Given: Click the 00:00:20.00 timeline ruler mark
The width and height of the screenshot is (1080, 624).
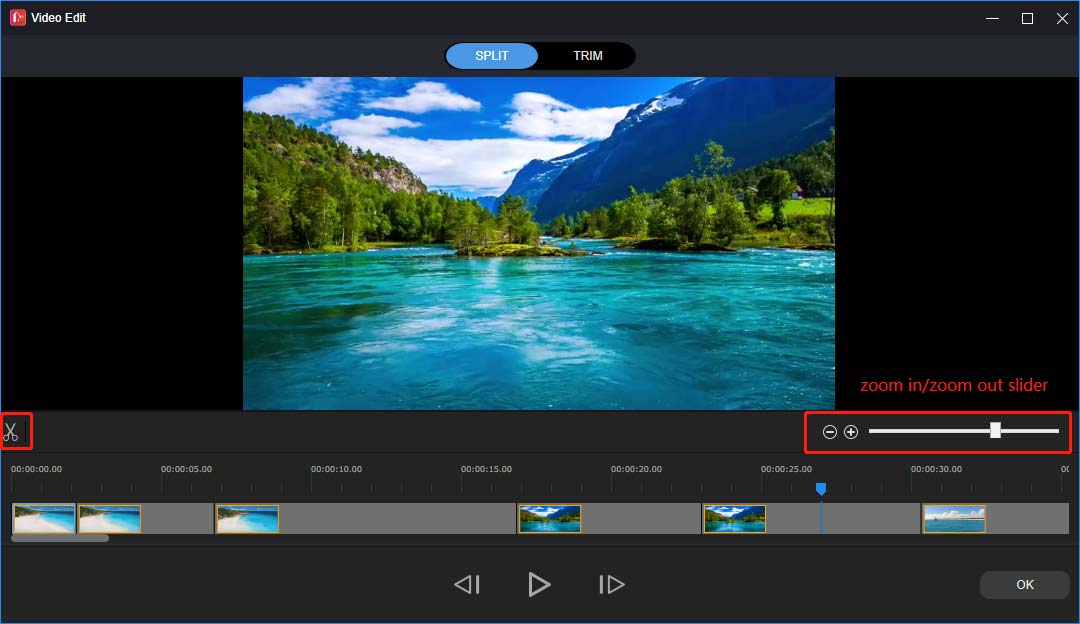Looking at the screenshot, I should tap(637, 468).
